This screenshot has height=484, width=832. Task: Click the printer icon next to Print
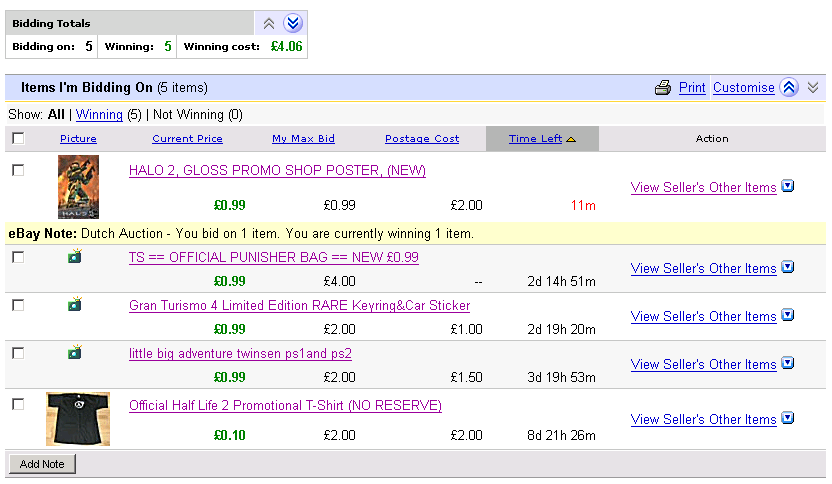click(x=662, y=88)
